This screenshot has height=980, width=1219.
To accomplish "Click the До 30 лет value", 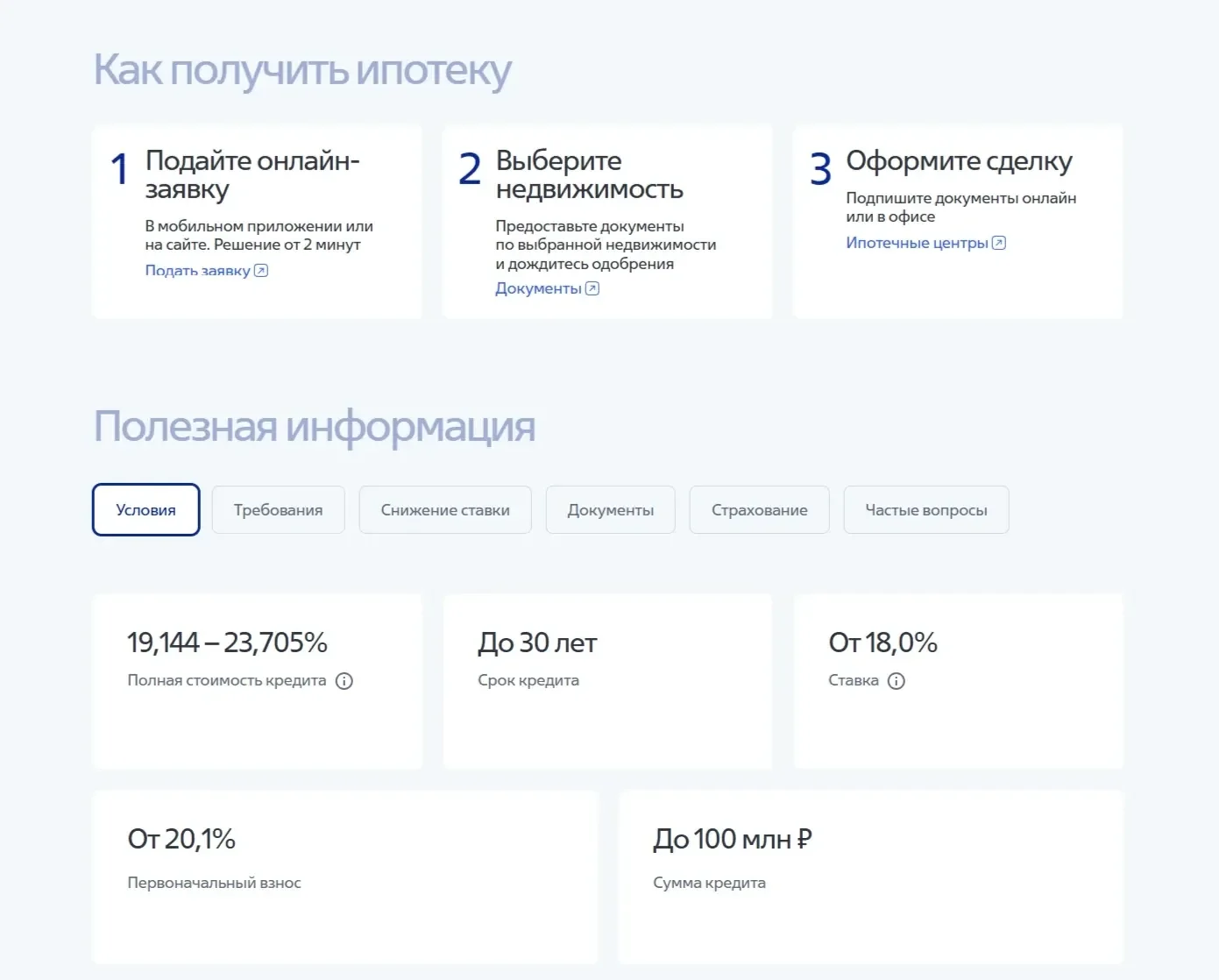I will (x=537, y=643).
